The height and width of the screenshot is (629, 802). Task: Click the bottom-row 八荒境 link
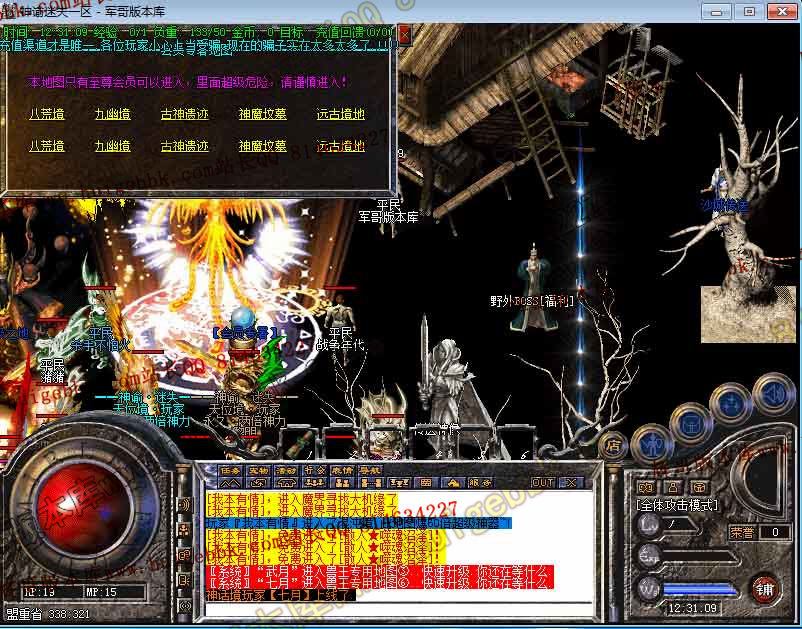pos(47,146)
